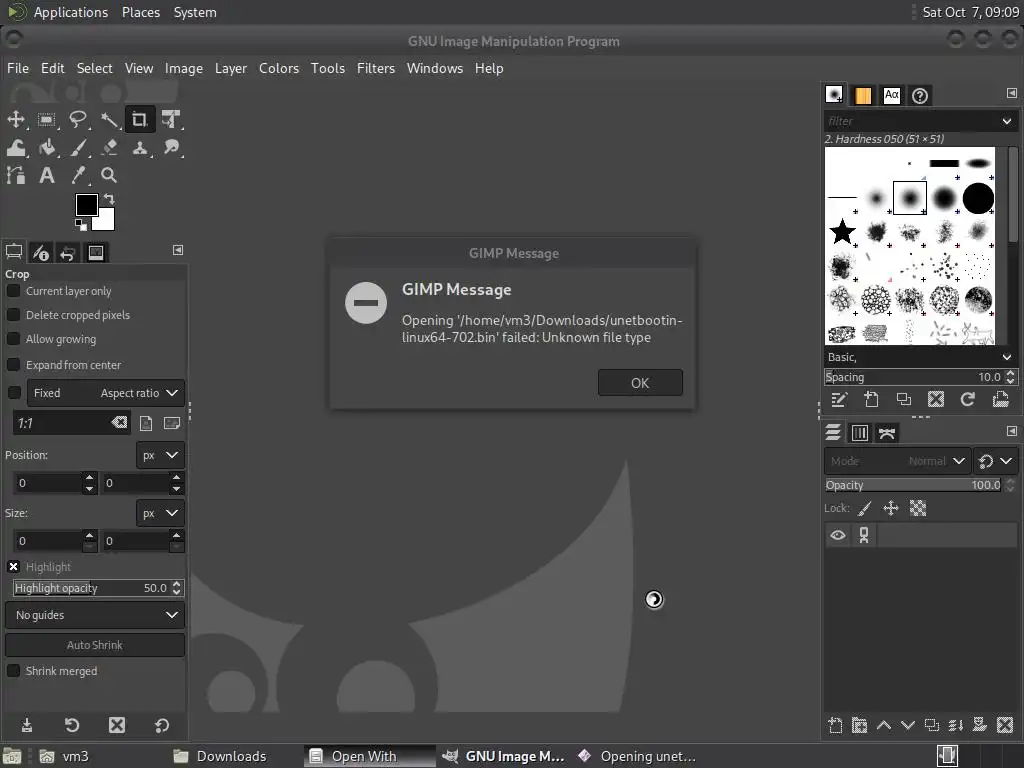The width and height of the screenshot is (1024, 768).
Task: Select the Unified Transform tool
Action: click(x=171, y=120)
